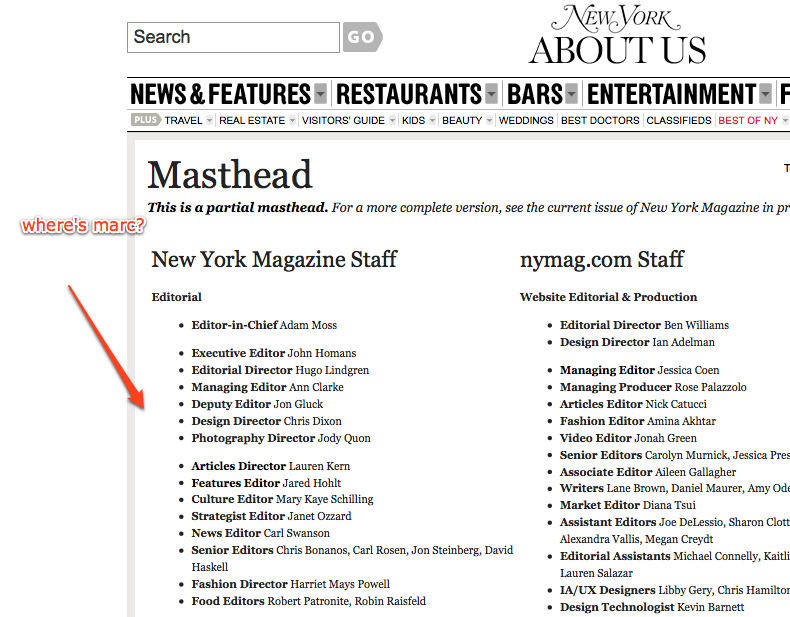
Task: Expand the Entertainment dropdown arrow
Action: coord(765,95)
